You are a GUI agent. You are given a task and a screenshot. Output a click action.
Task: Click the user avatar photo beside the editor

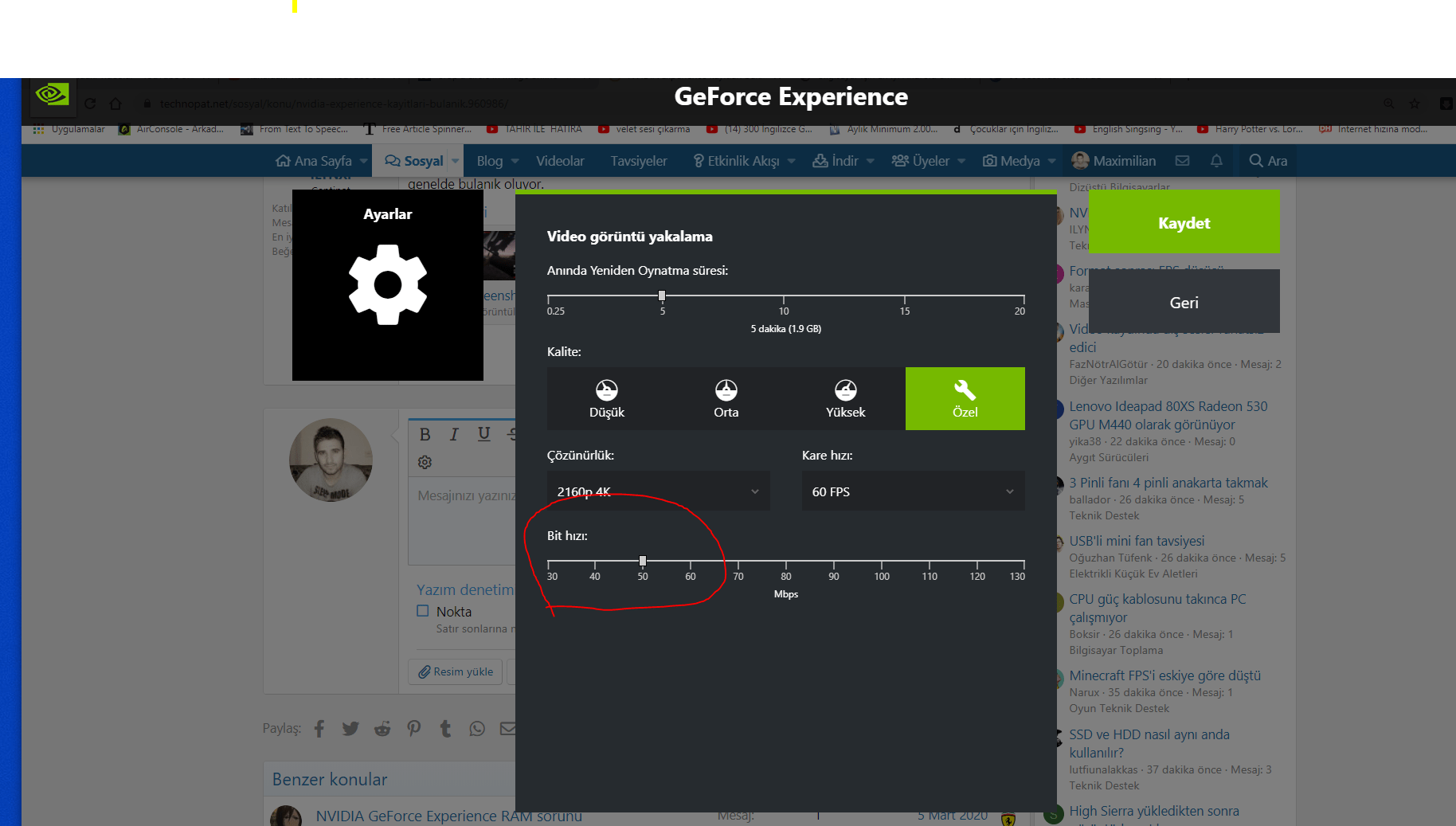click(331, 460)
